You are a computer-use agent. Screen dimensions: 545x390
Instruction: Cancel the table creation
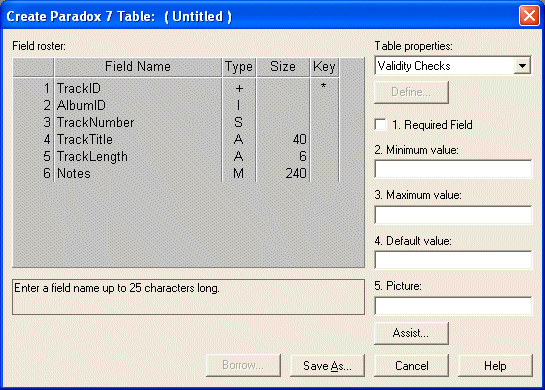(411, 365)
